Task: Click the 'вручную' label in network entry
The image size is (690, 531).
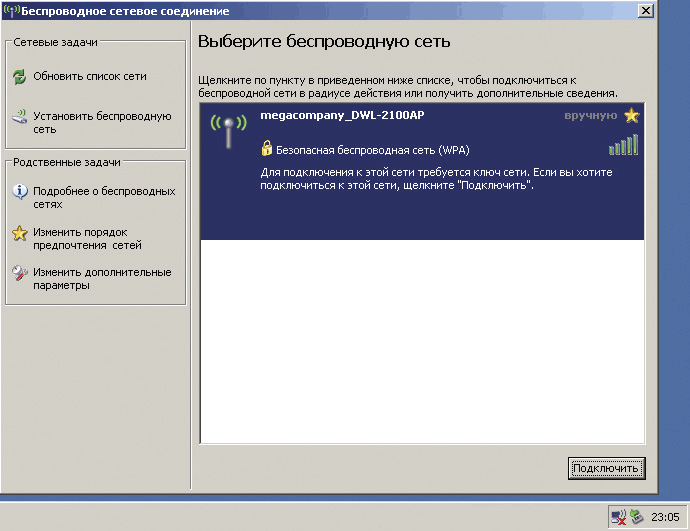Action: tap(591, 116)
